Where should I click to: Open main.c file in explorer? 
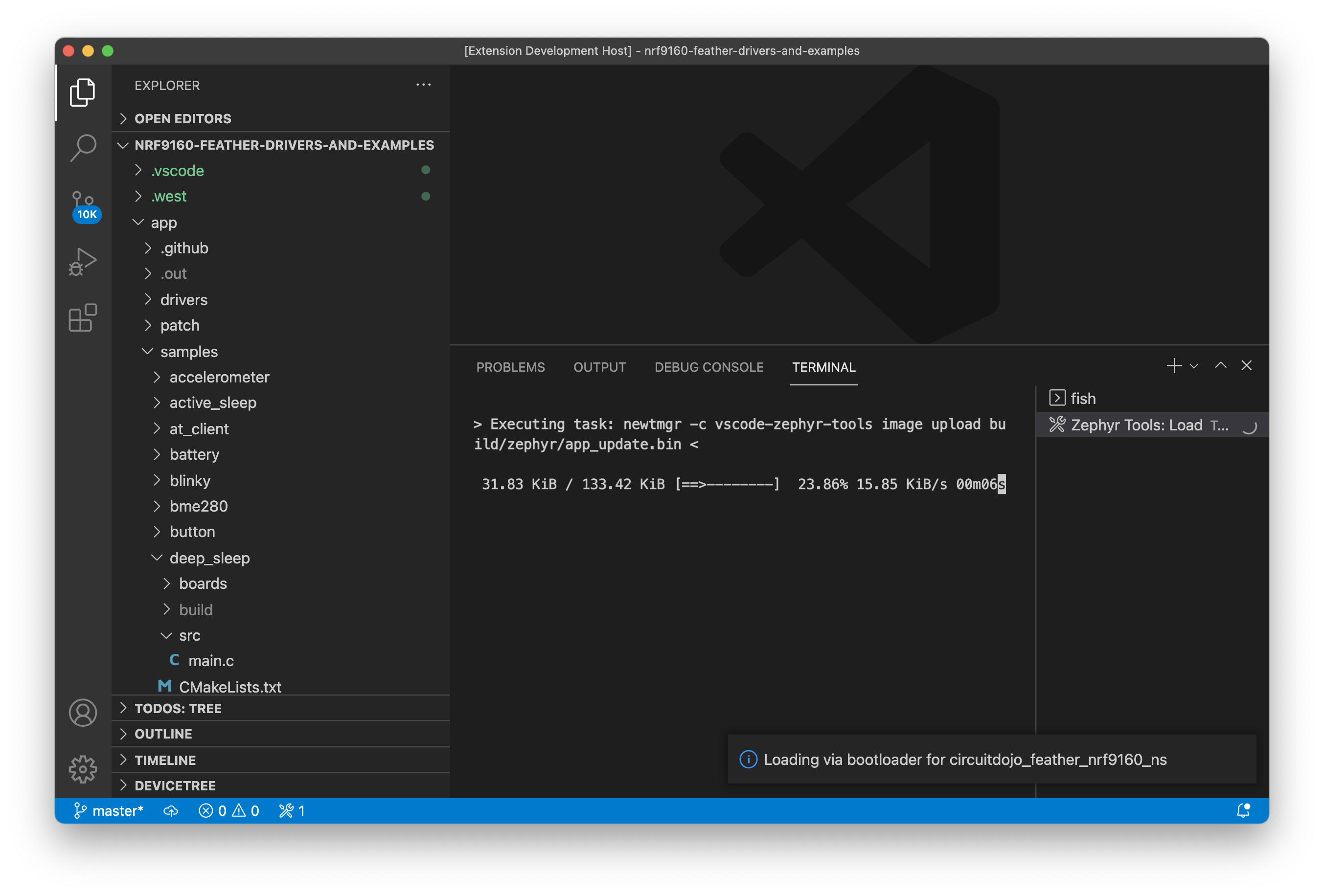(x=211, y=661)
